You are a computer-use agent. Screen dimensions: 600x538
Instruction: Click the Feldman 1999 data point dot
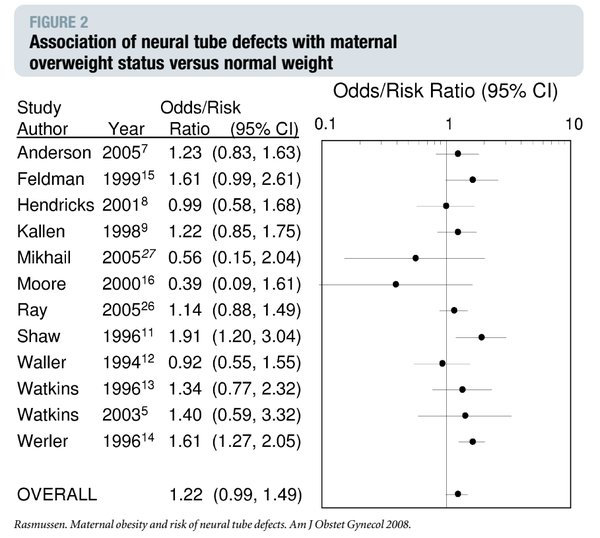pyautogui.click(x=472, y=180)
